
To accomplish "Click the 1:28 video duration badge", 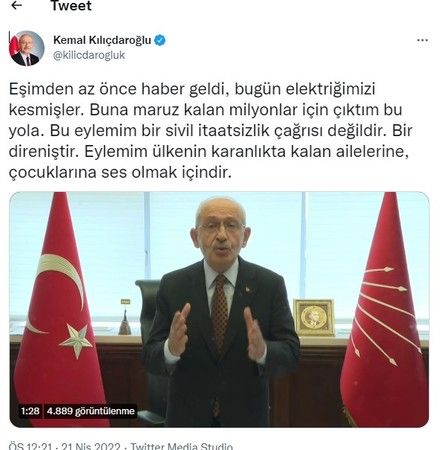I will tap(30, 411).
